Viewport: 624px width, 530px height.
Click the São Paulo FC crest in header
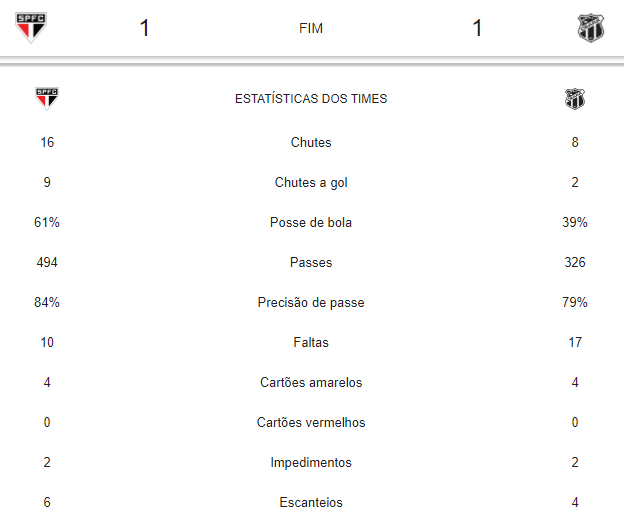[x=32, y=28]
